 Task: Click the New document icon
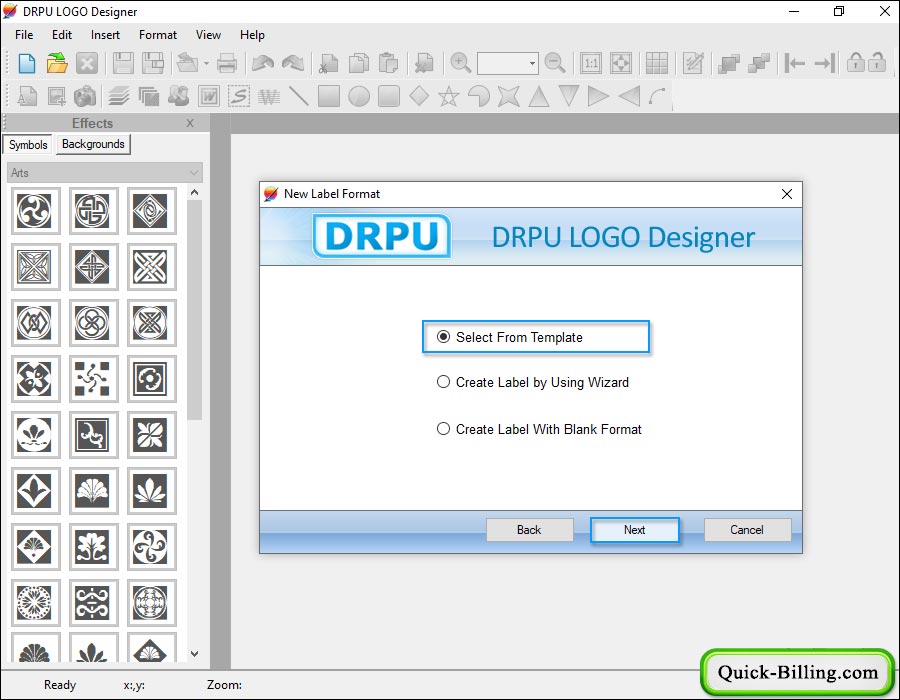pos(26,63)
